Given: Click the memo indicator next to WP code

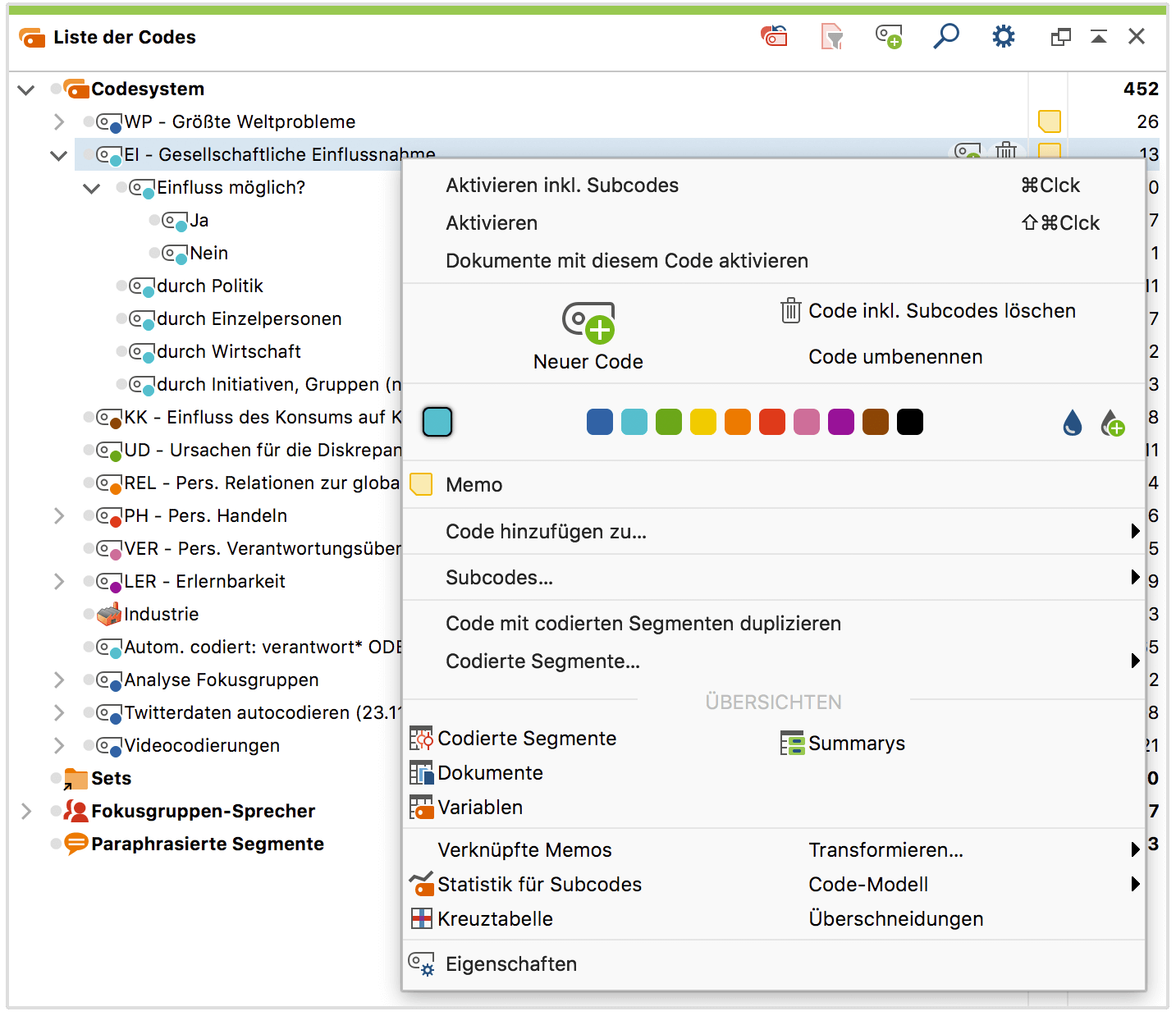Looking at the screenshot, I should [x=1048, y=121].
